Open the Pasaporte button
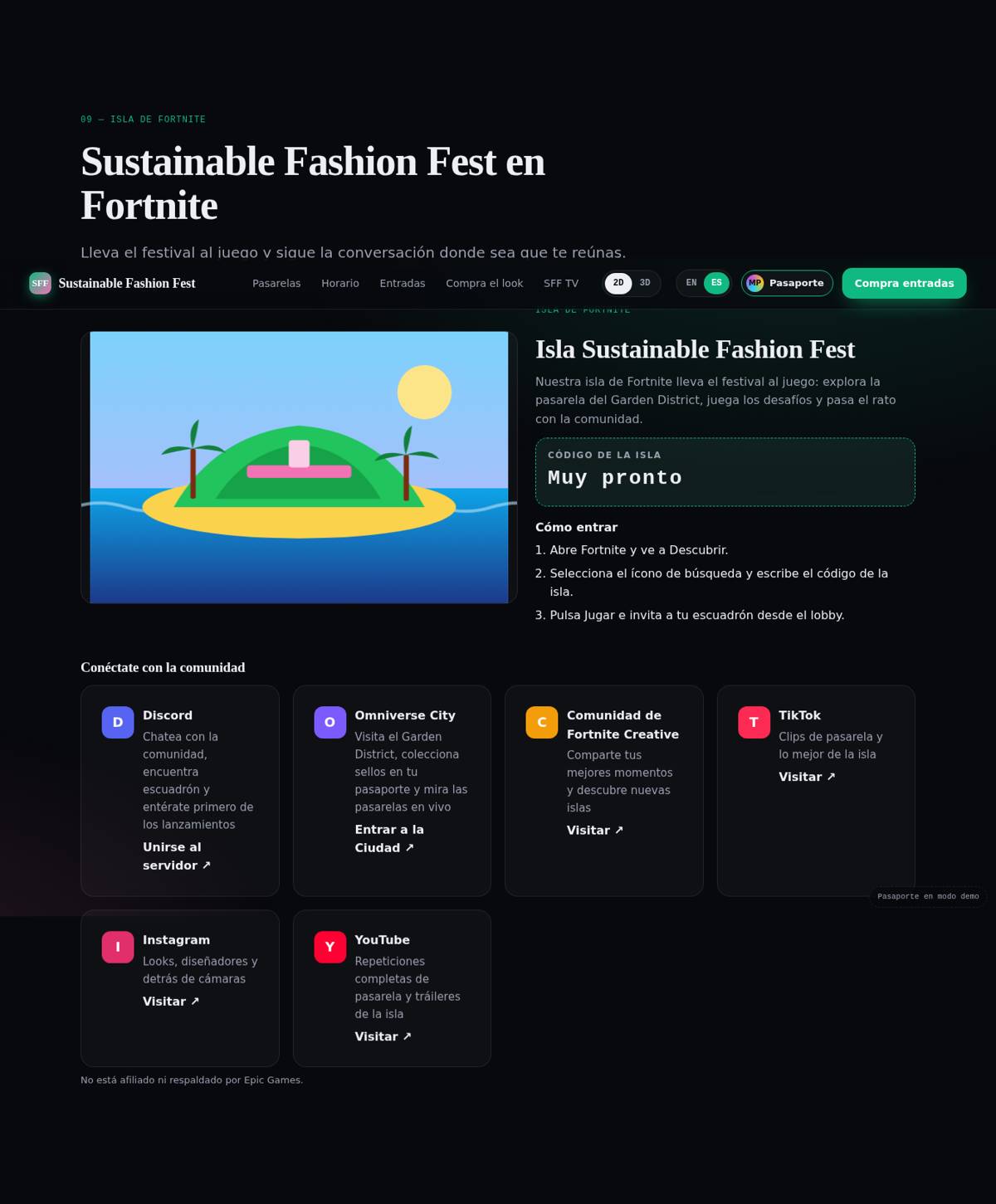Screen dimensions: 996x1204 point(787,283)
